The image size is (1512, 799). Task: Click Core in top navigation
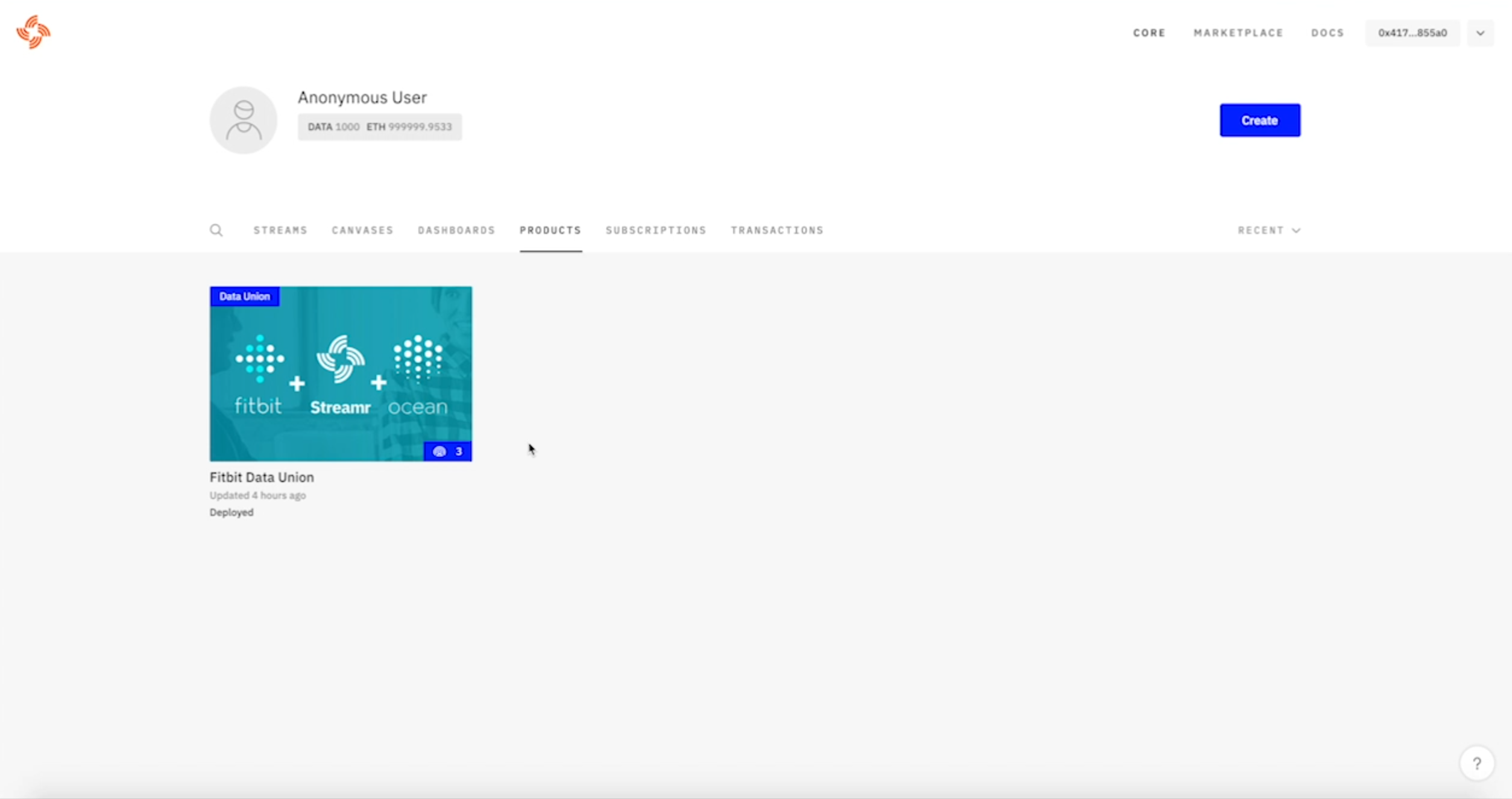click(x=1149, y=33)
